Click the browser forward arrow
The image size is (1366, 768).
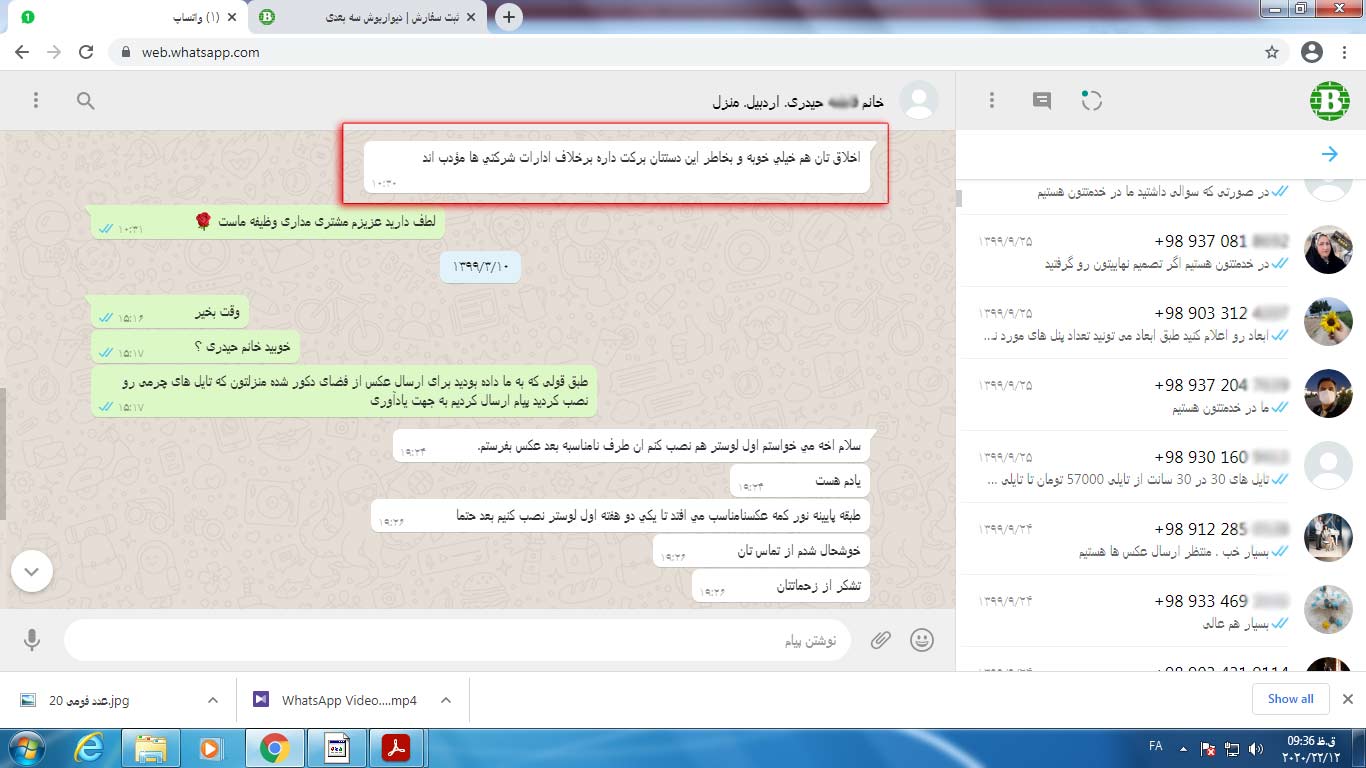[x=54, y=52]
